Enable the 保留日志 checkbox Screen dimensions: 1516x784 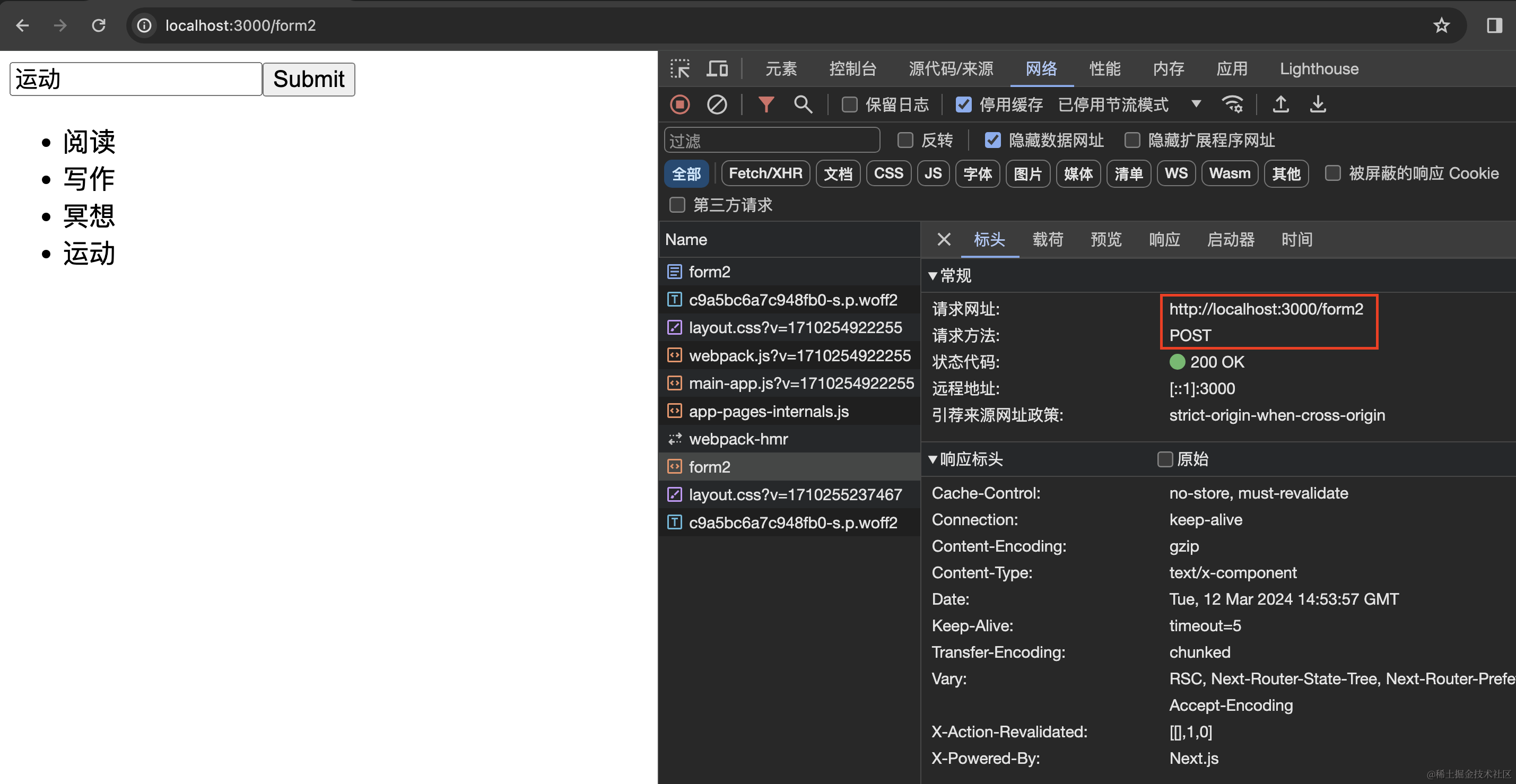[849, 104]
